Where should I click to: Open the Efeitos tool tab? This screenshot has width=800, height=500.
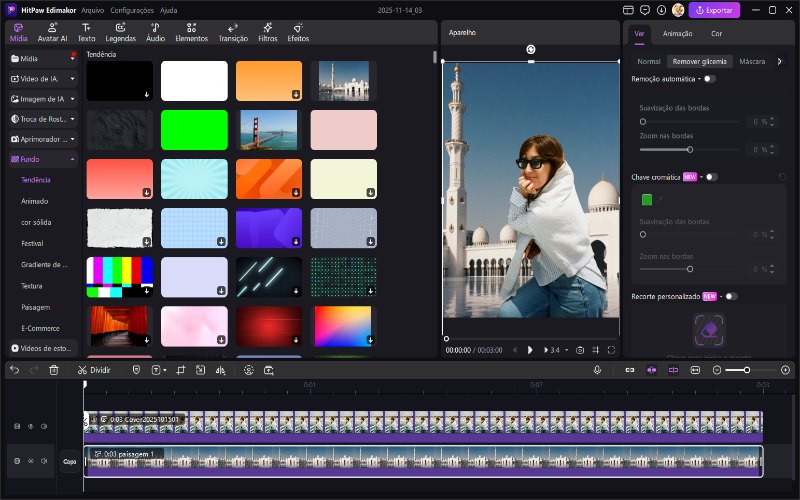pos(298,33)
